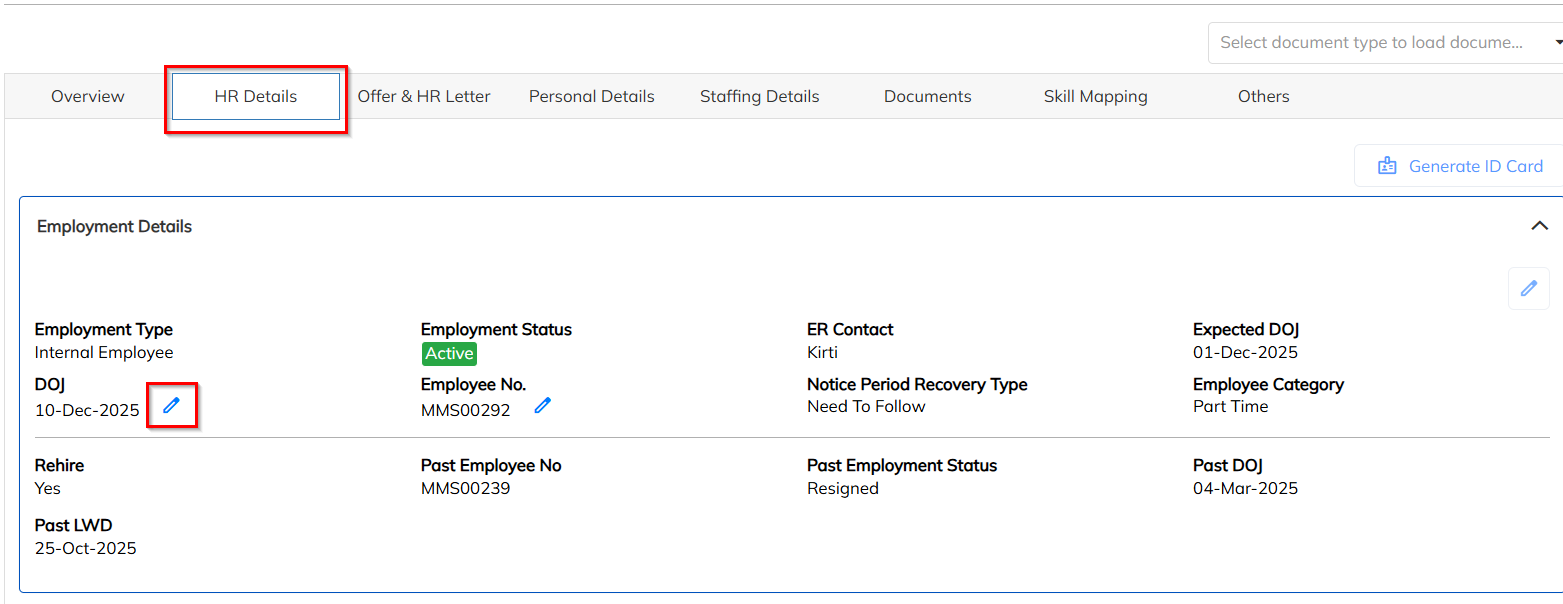Viewport: 1563px width, 604px height.
Task: Click pencil icon beside Employee No. MMS00292
Action: [x=542, y=405]
